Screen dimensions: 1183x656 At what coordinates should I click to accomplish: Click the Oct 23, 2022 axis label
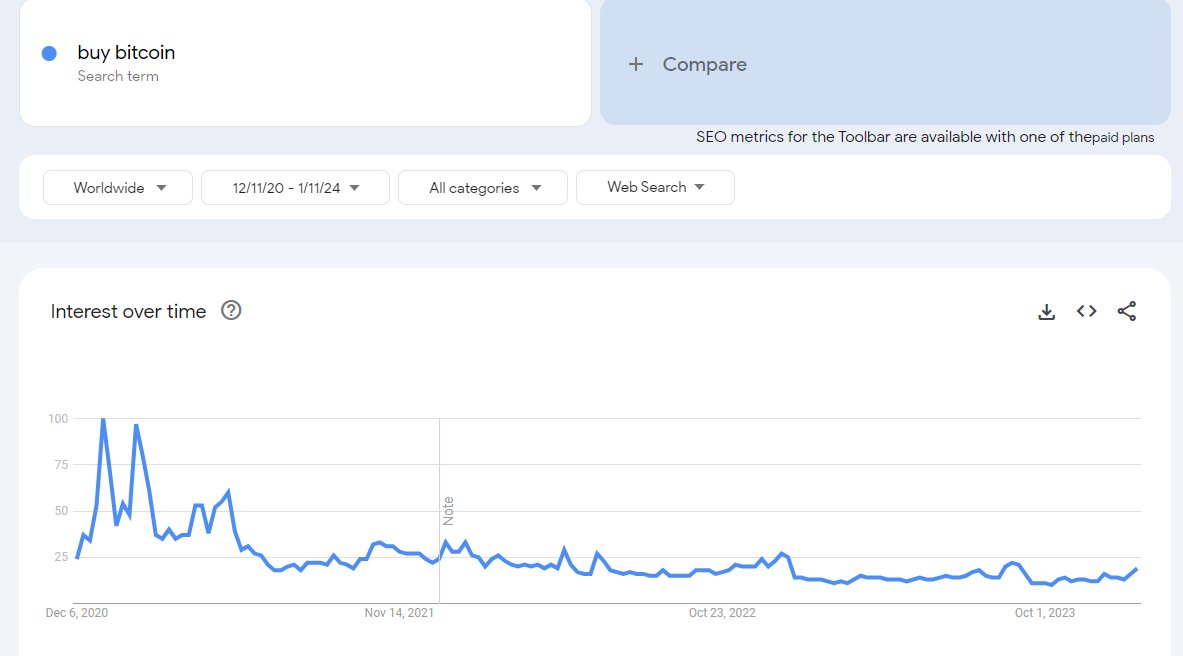(x=723, y=613)
